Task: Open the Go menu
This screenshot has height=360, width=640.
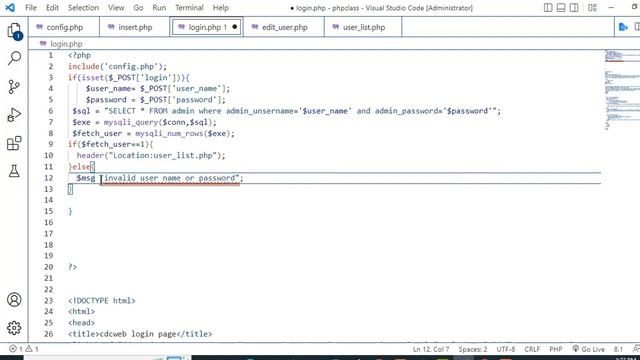Action: [138, 8]
